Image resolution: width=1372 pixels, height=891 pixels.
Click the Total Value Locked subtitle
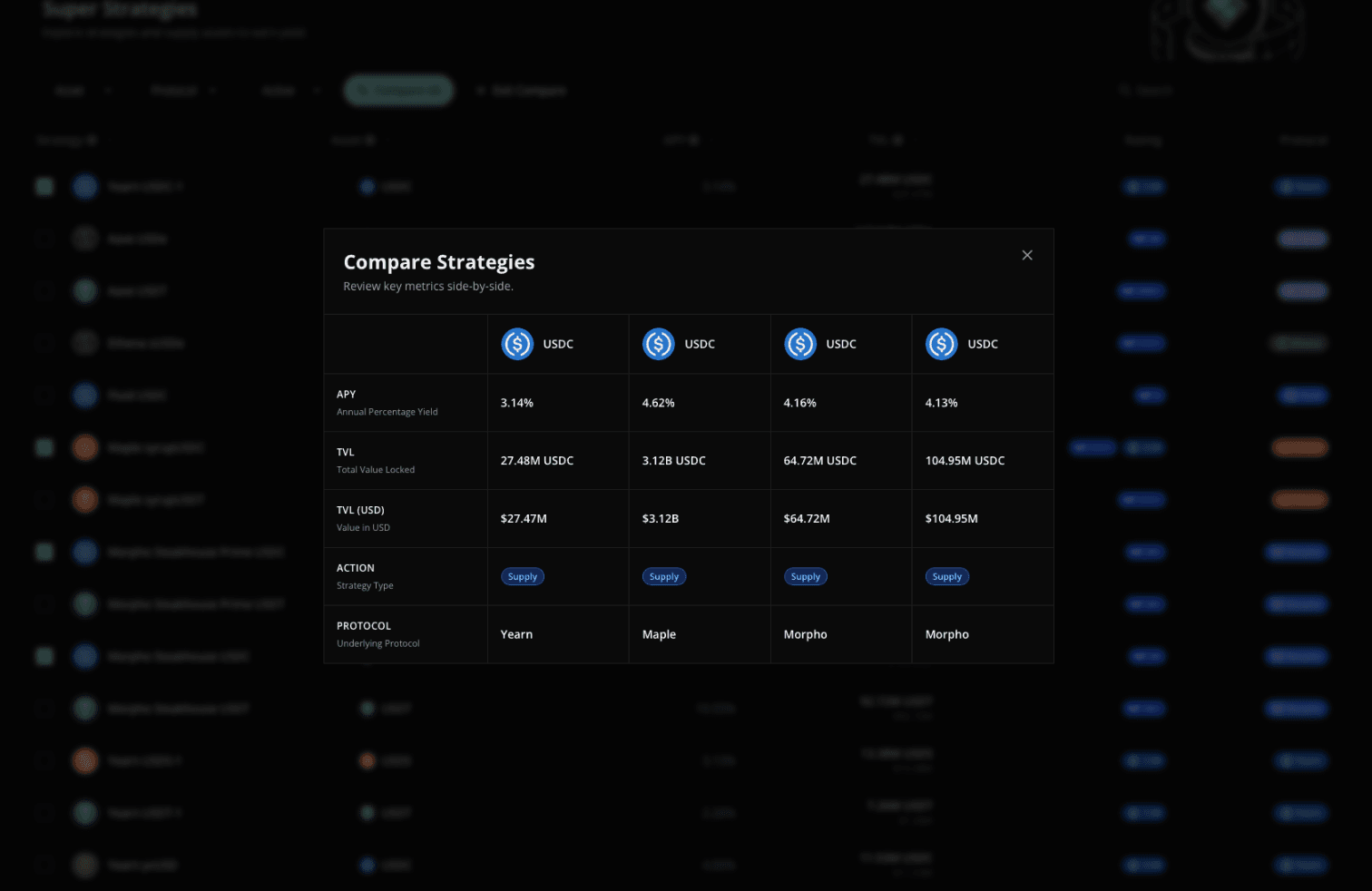pyautogui.click(x=376, y=470)
